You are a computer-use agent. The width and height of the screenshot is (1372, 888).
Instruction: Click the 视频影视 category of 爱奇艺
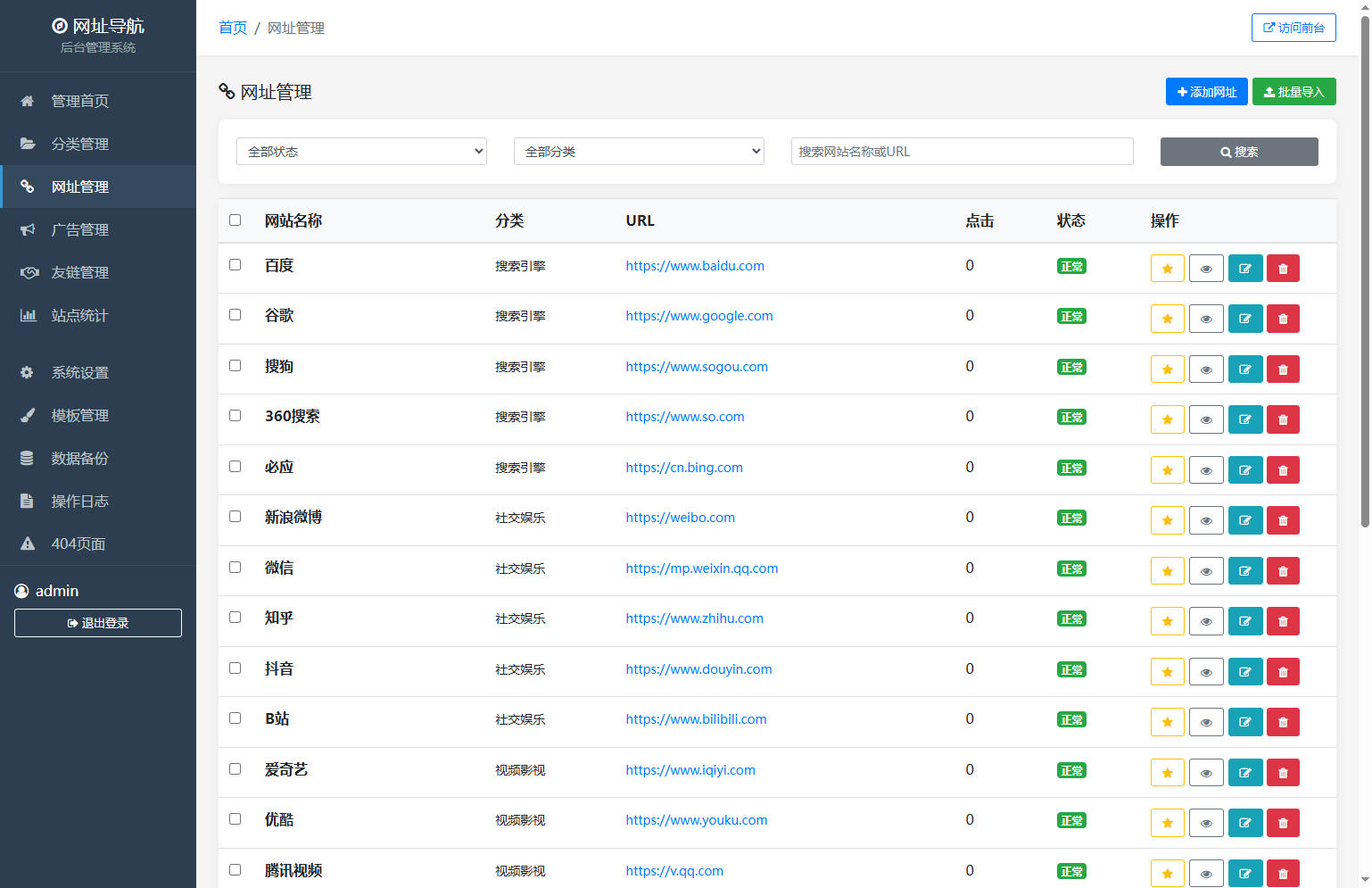click(x=520, y=770)
